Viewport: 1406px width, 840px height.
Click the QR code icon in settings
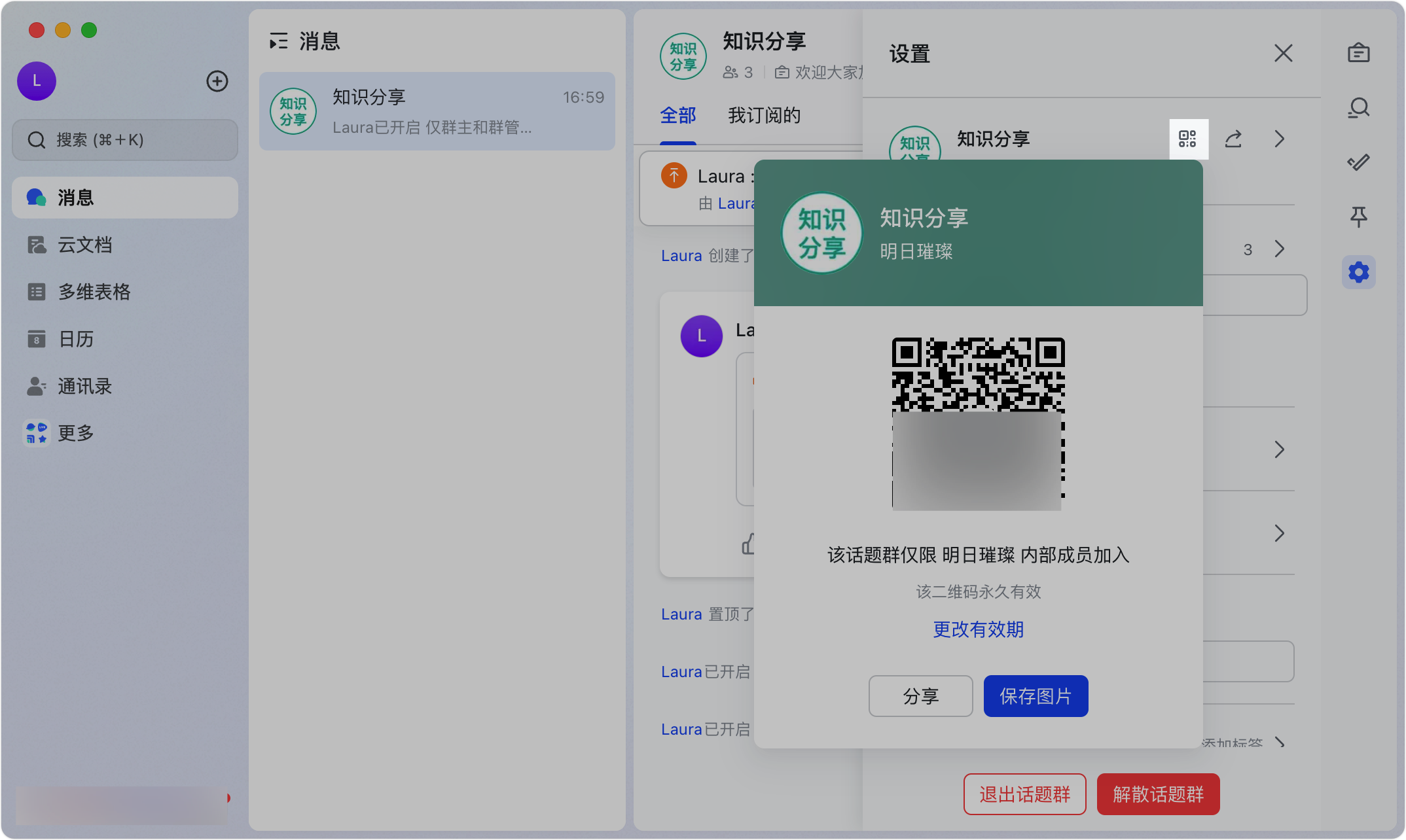(1188, 139)
